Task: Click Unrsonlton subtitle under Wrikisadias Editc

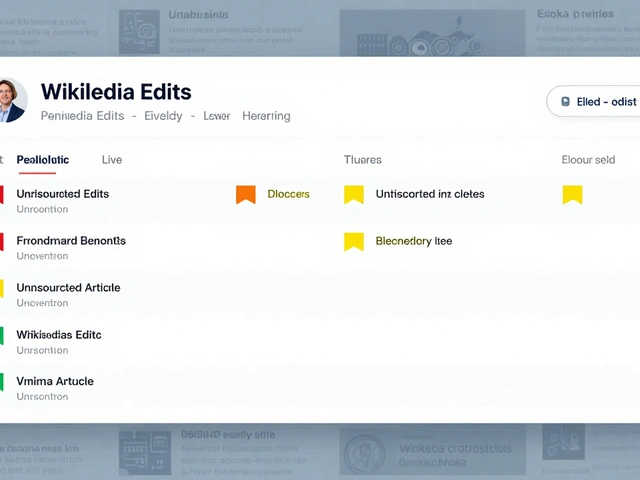Action: coord(42,351)
